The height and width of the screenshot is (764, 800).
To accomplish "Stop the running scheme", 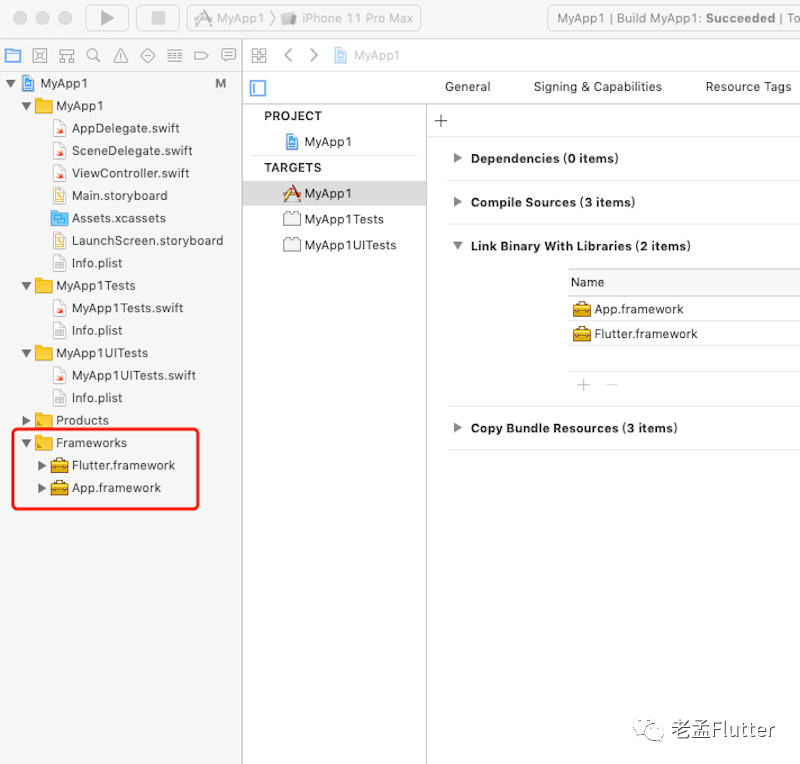I will tap(158, 18).
